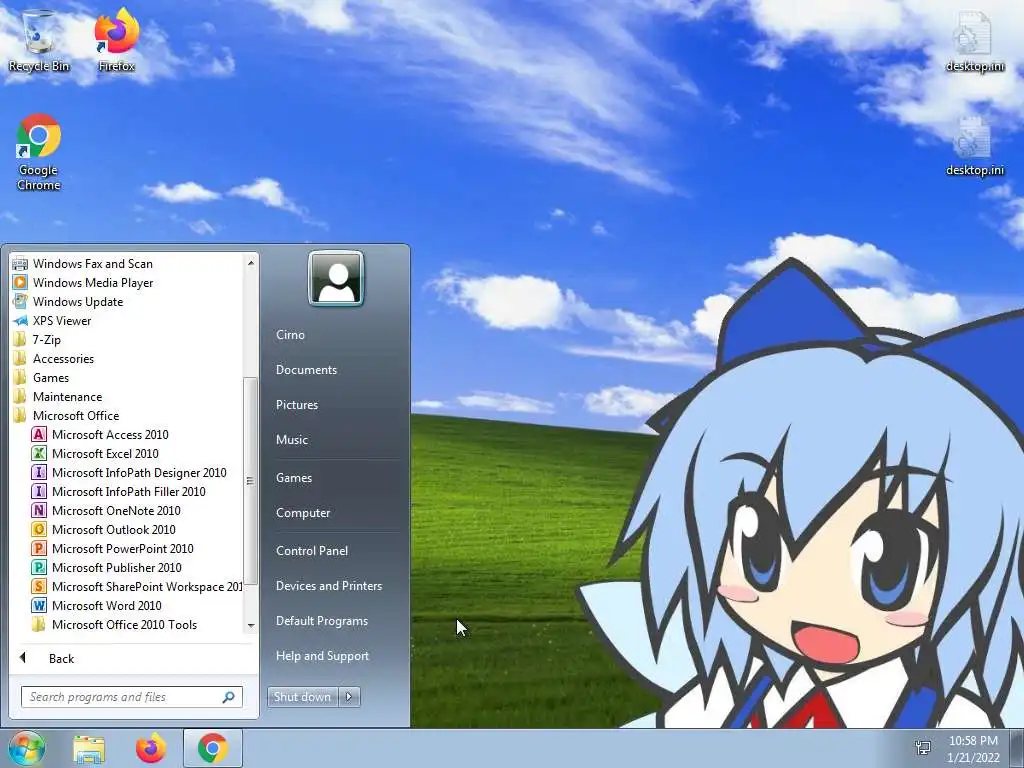Open the Shut down options arrow

[x=349, y=696]
